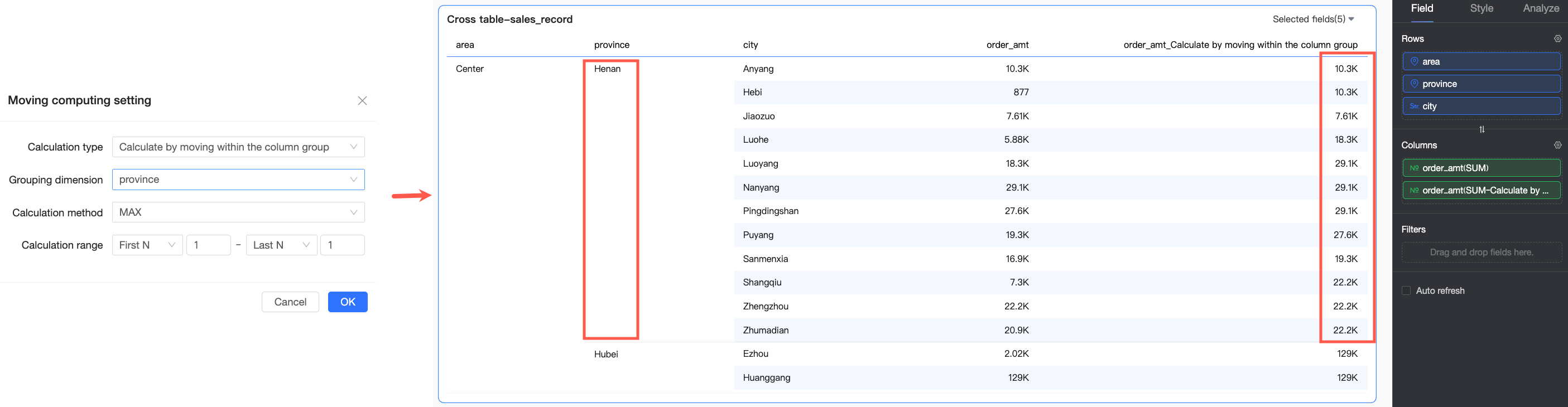
Task: Confirm settings with the OK button
Action: point(348,302)
